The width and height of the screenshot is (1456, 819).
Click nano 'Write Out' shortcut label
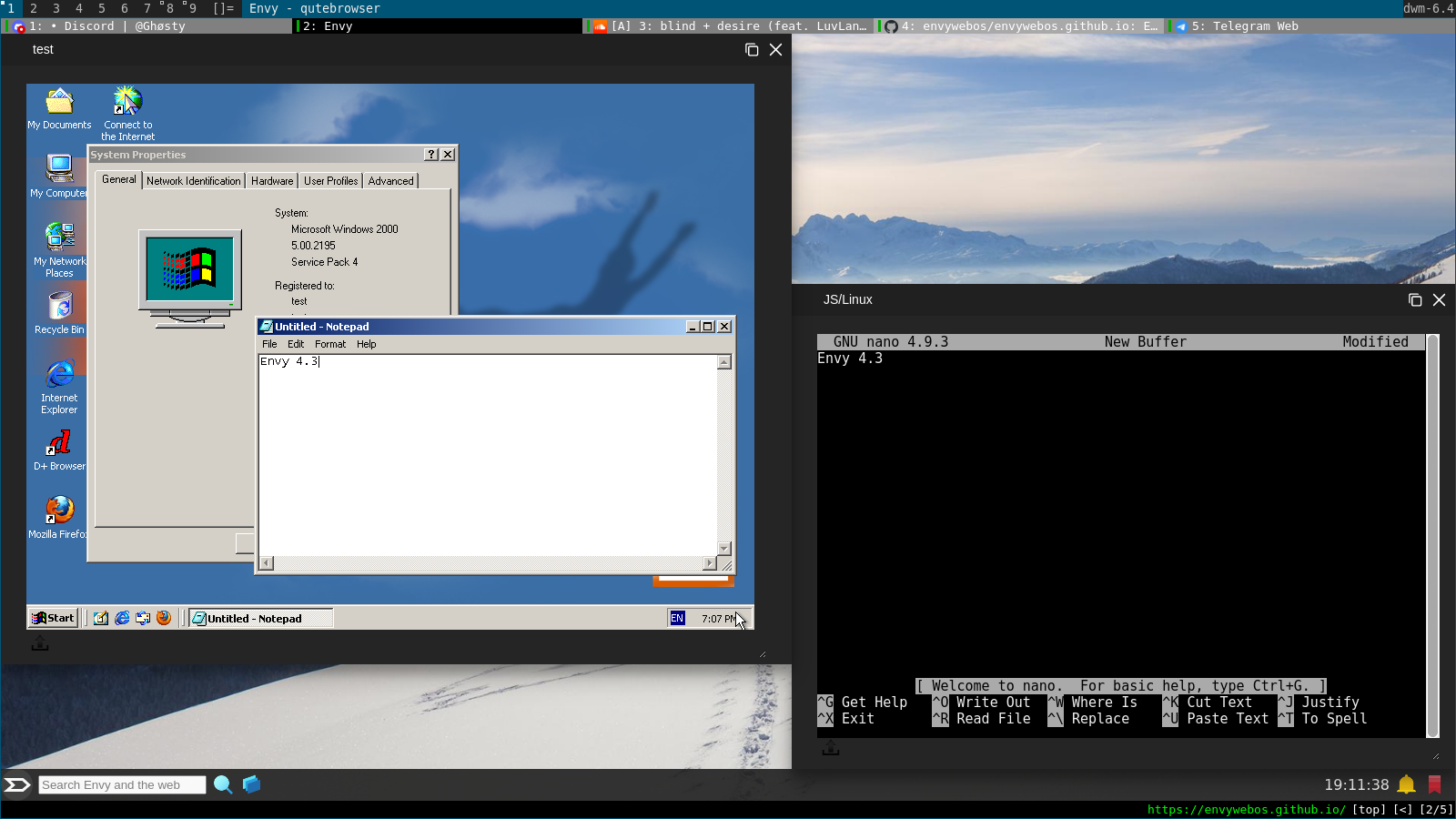pyautogui.click(x=993, y=703)
